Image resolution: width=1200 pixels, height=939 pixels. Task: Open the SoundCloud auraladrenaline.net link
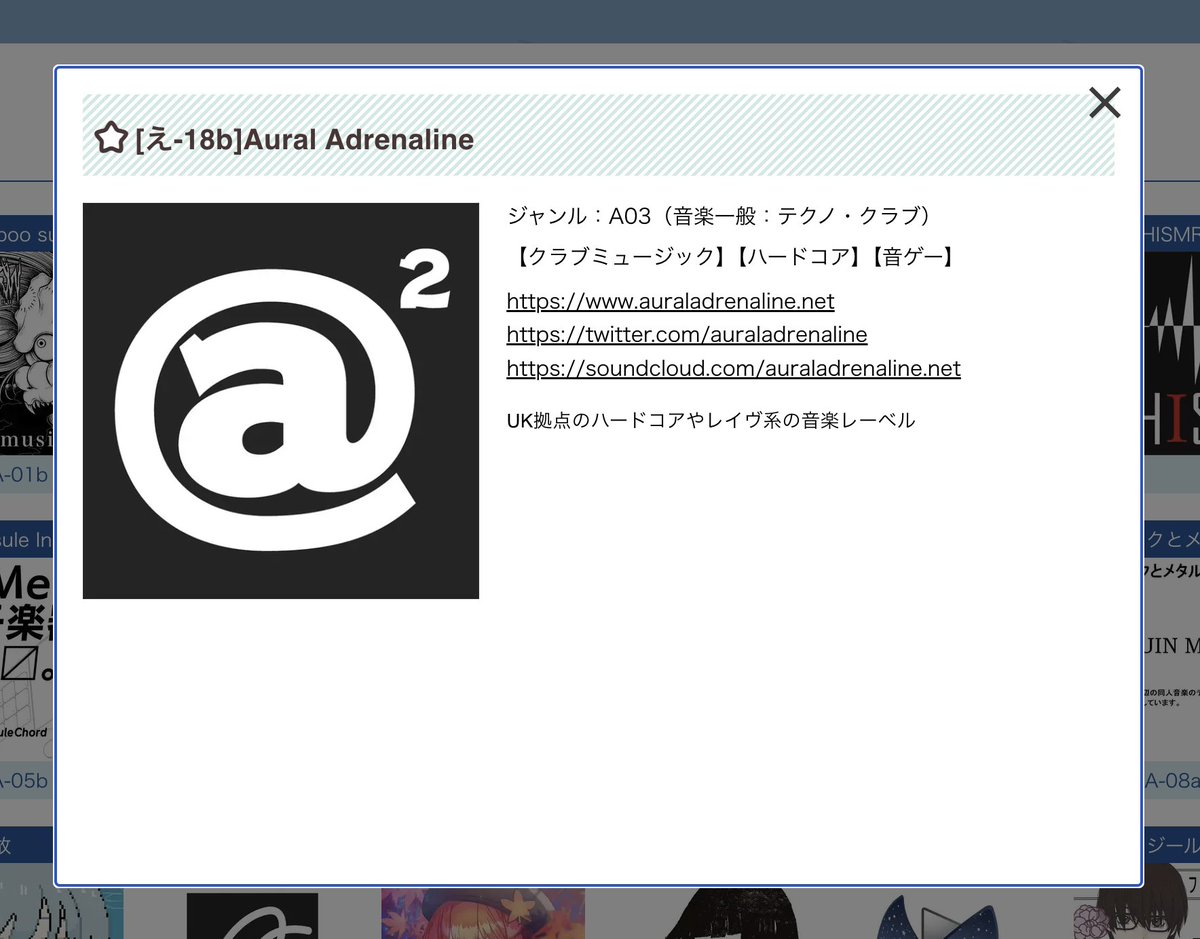pos(733,368)
